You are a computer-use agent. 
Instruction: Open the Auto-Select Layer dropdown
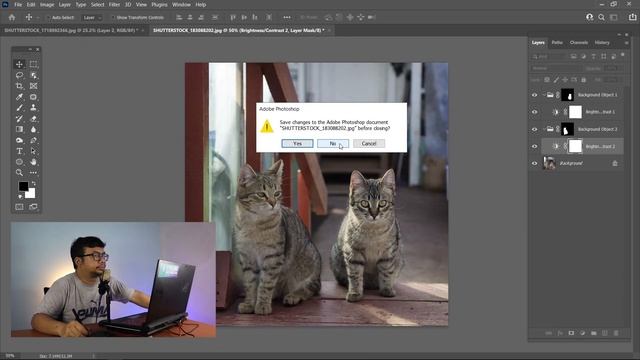point(92,18)
